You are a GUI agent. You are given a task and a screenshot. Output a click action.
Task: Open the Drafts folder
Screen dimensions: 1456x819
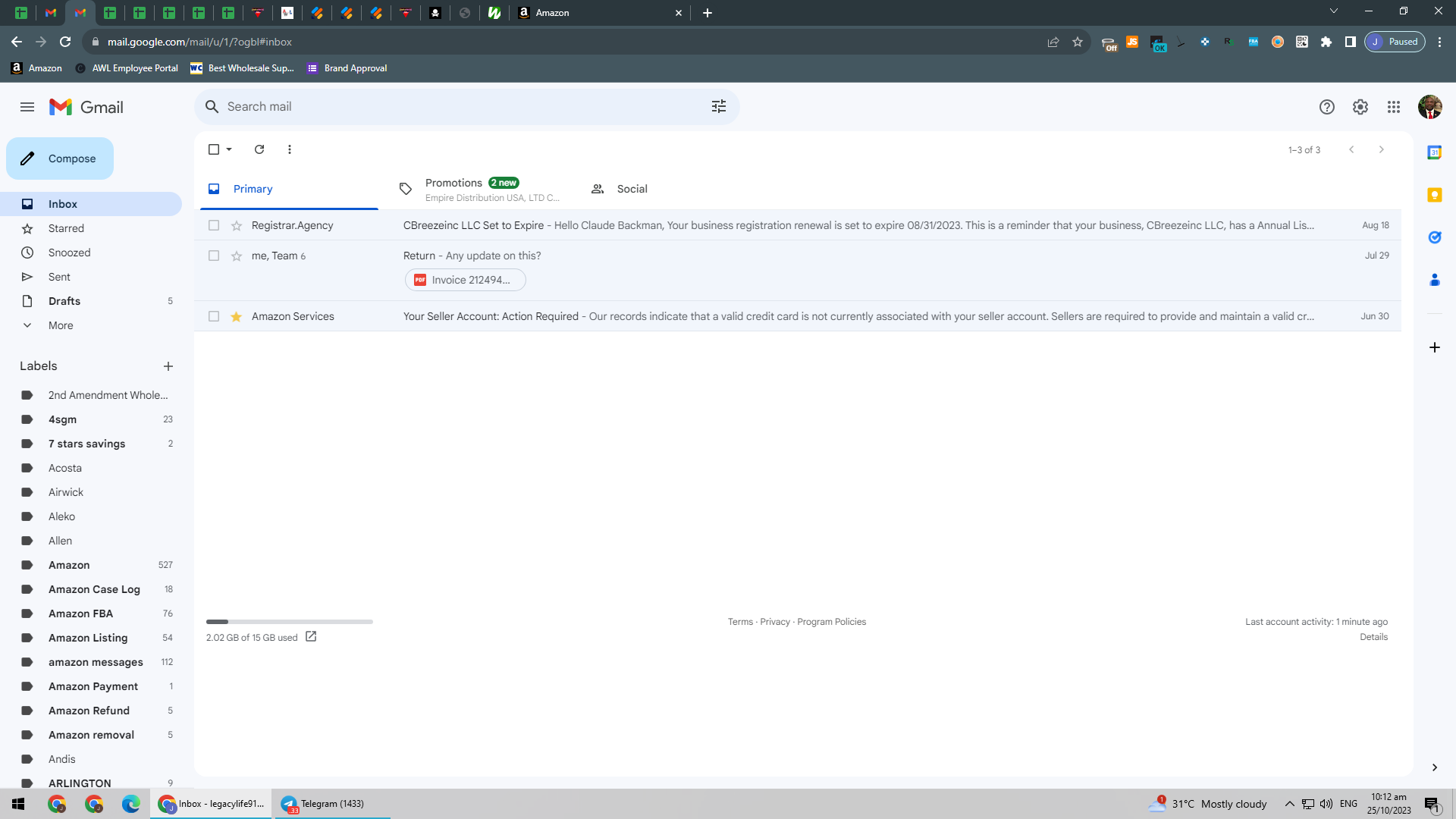(91, 301)
